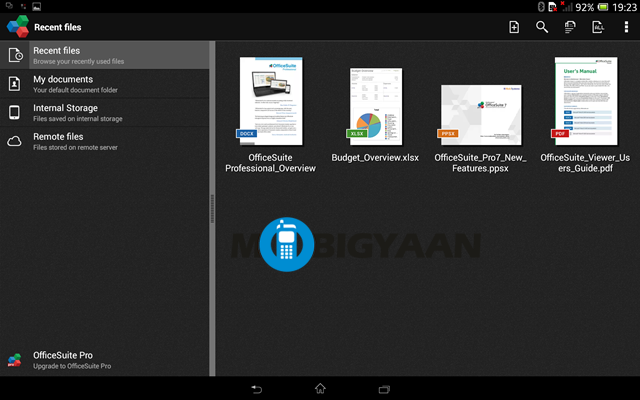Tap the Budget_Overview.xlsx file name
The width and height of the screenshot is (640, 400).
pyautogui.click(x=375, y=158)
